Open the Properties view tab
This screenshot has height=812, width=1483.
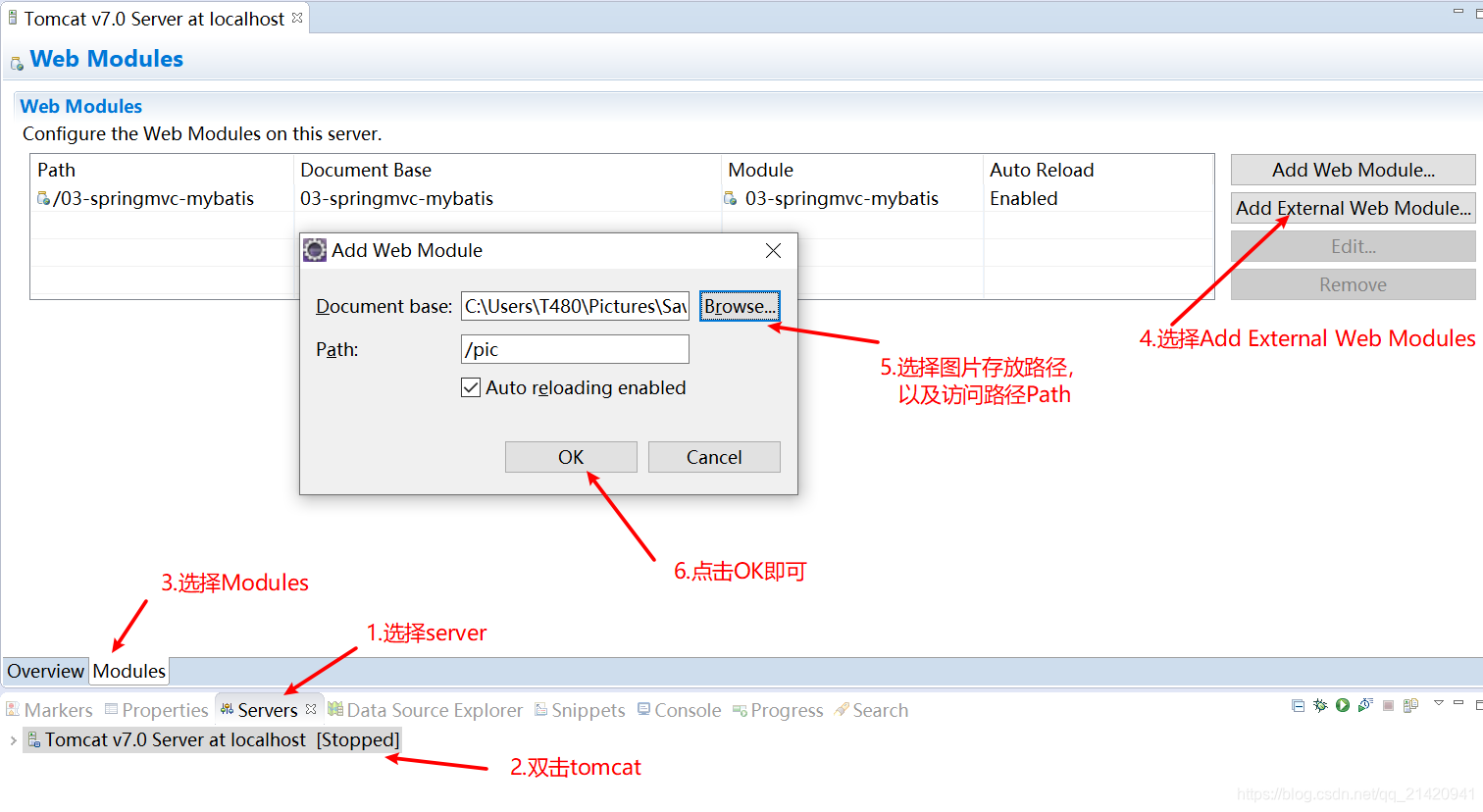(x=157, y=710)
